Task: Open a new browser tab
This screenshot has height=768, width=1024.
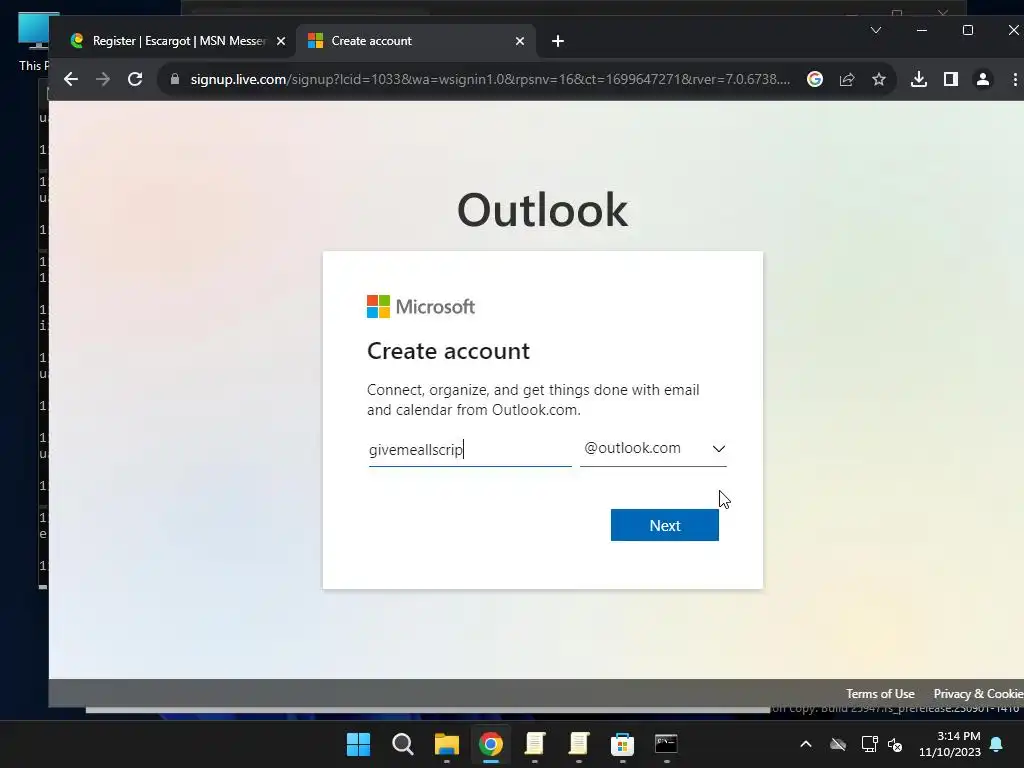Action: coord(558,41)
